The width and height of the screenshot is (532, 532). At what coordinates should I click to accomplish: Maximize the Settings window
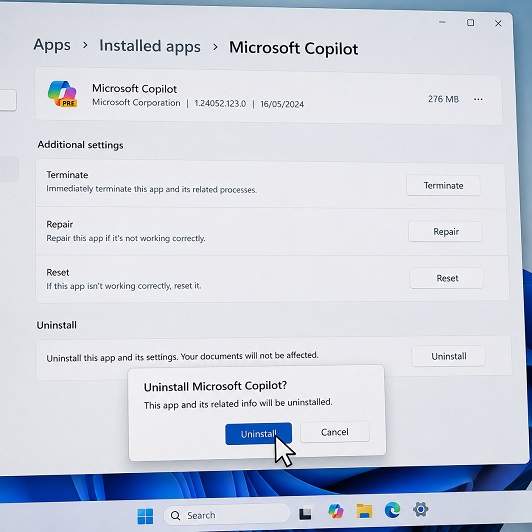pos(470,23)
